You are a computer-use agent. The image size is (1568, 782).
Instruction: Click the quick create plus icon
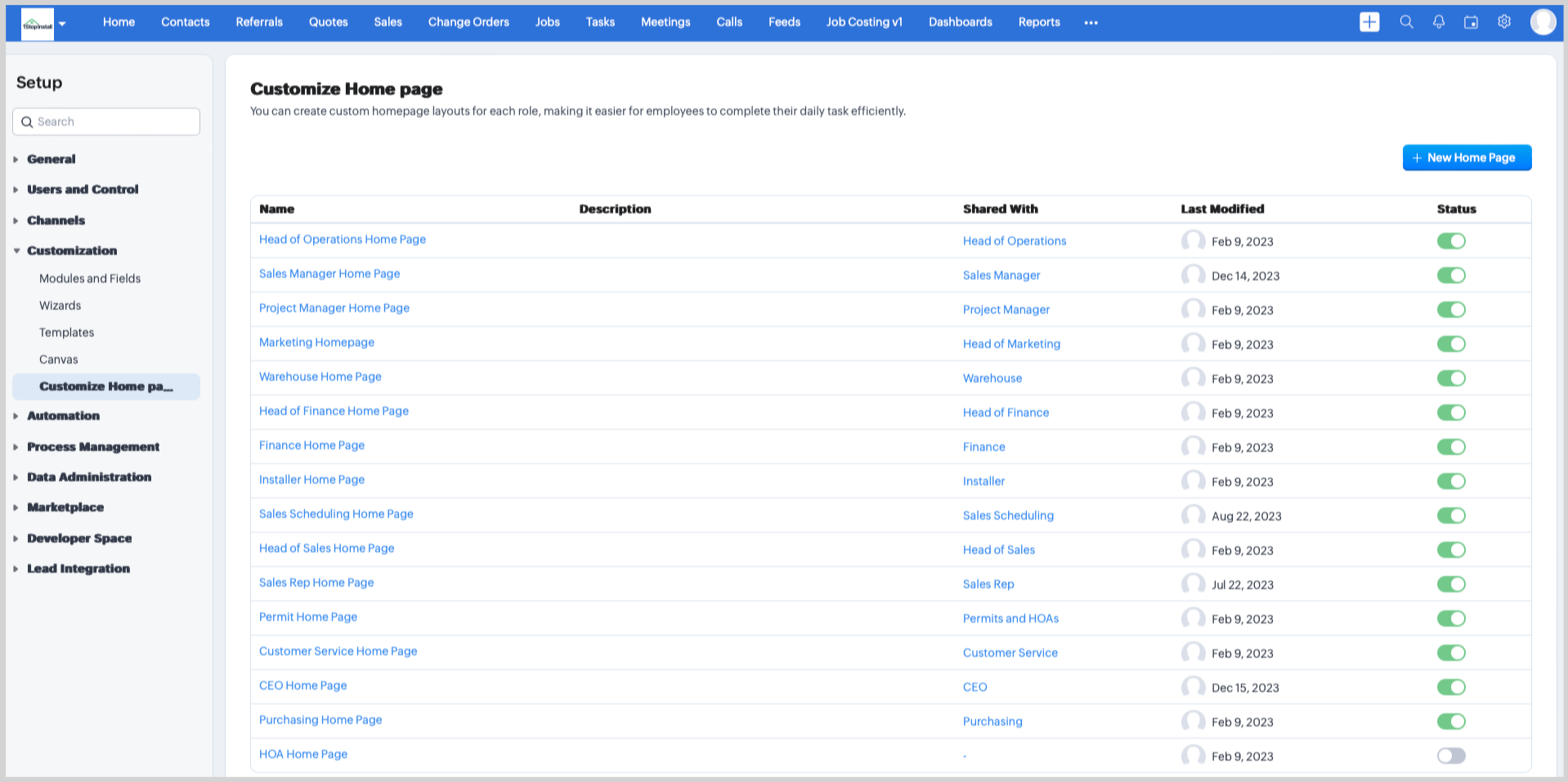(x=1369, y=22)
